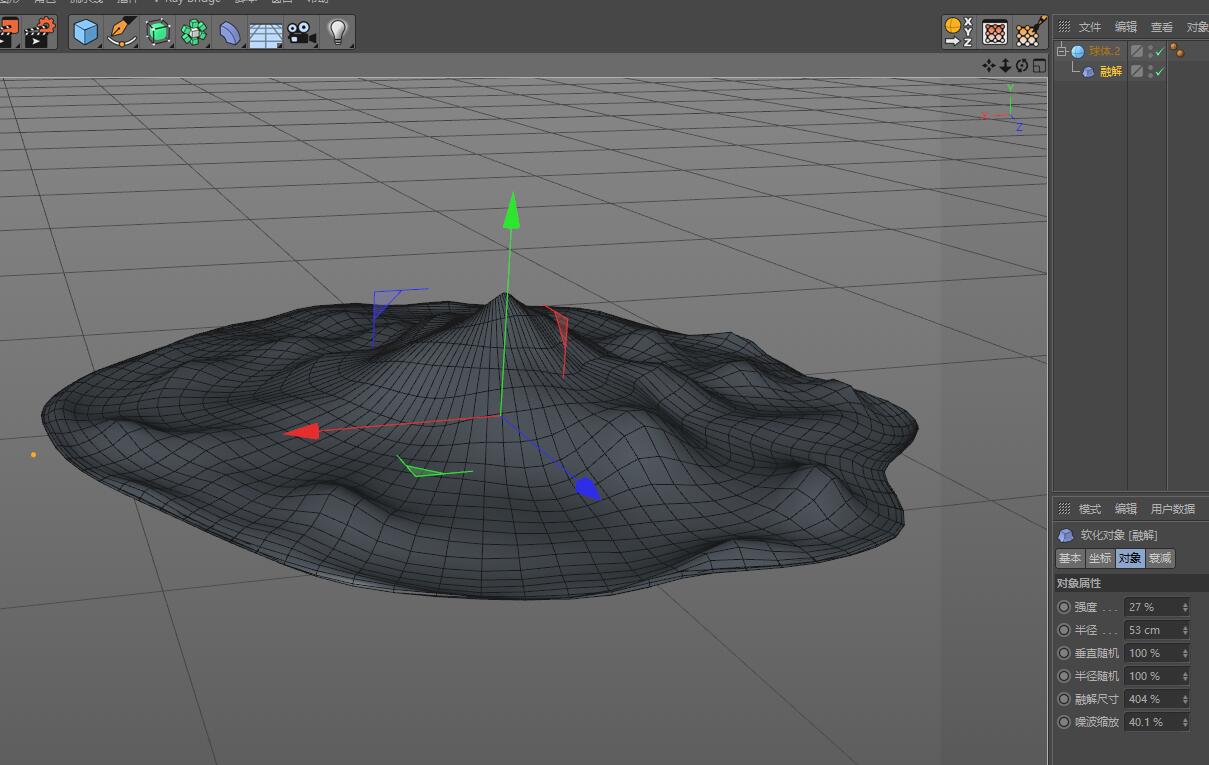Screen dimensions: 1209x765
Task: Toggle the layer square for 球体.2
Action: [x=1137, y=51]
